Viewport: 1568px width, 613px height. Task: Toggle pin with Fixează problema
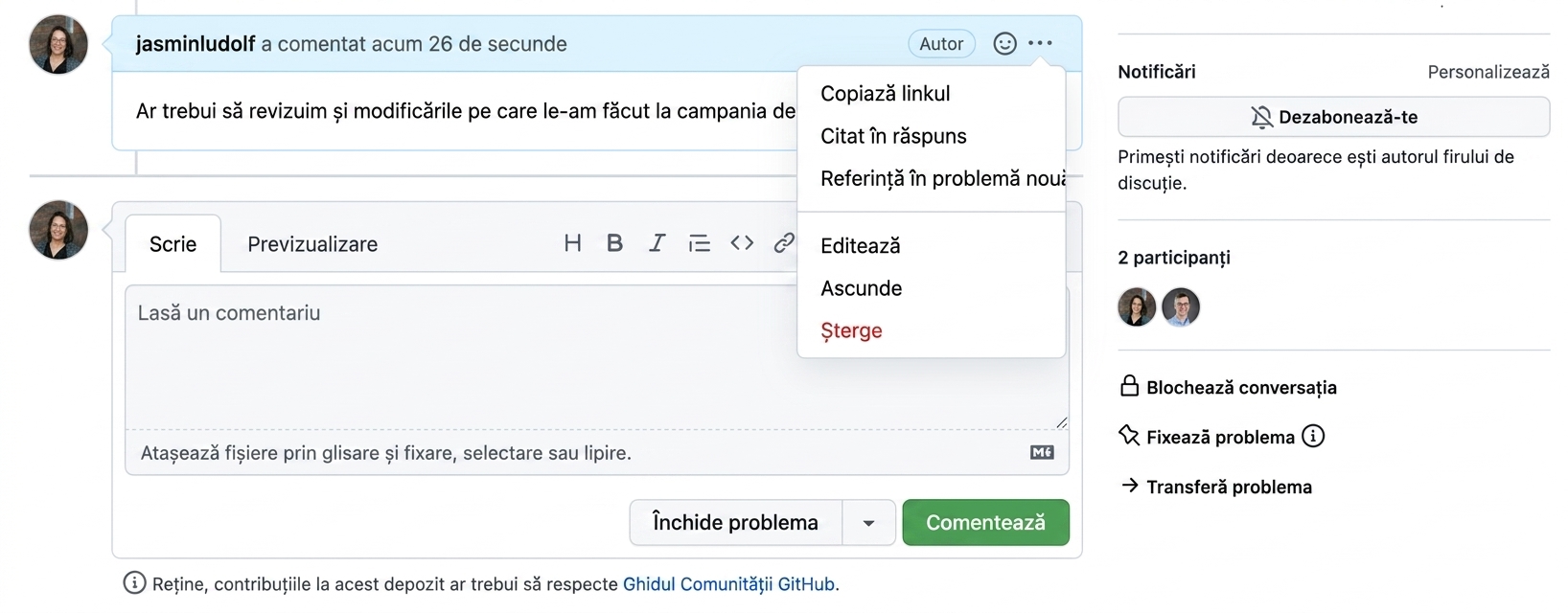tap(1207, 437)
